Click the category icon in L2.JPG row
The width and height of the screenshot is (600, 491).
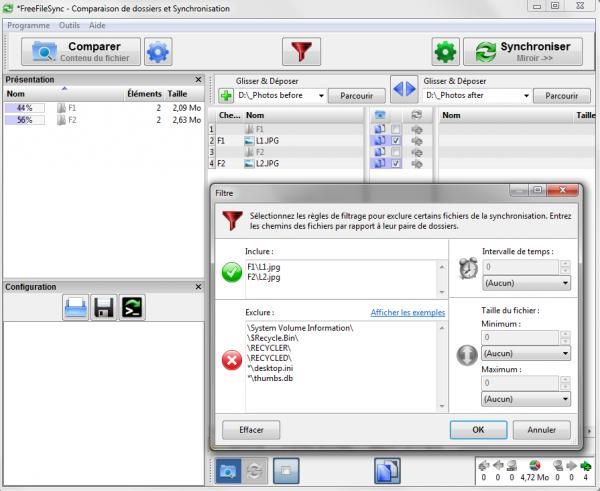point(380,164)
